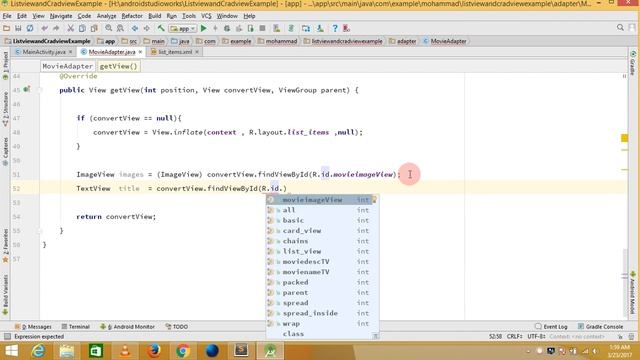This screenshot has width=640, height=360.
Task: Open the app run configuration dropdown
Action: pos(183,29)
